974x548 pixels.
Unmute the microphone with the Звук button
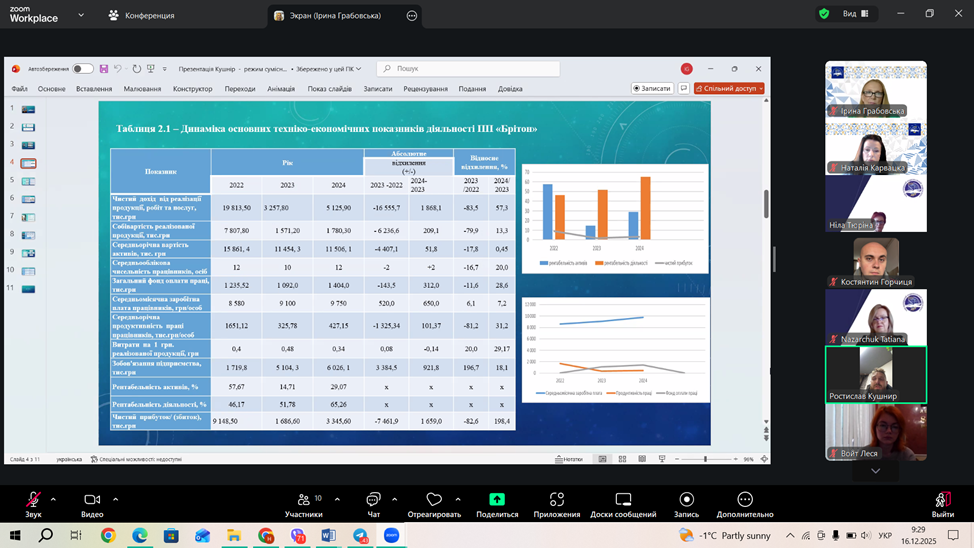[x=33, y=500]
